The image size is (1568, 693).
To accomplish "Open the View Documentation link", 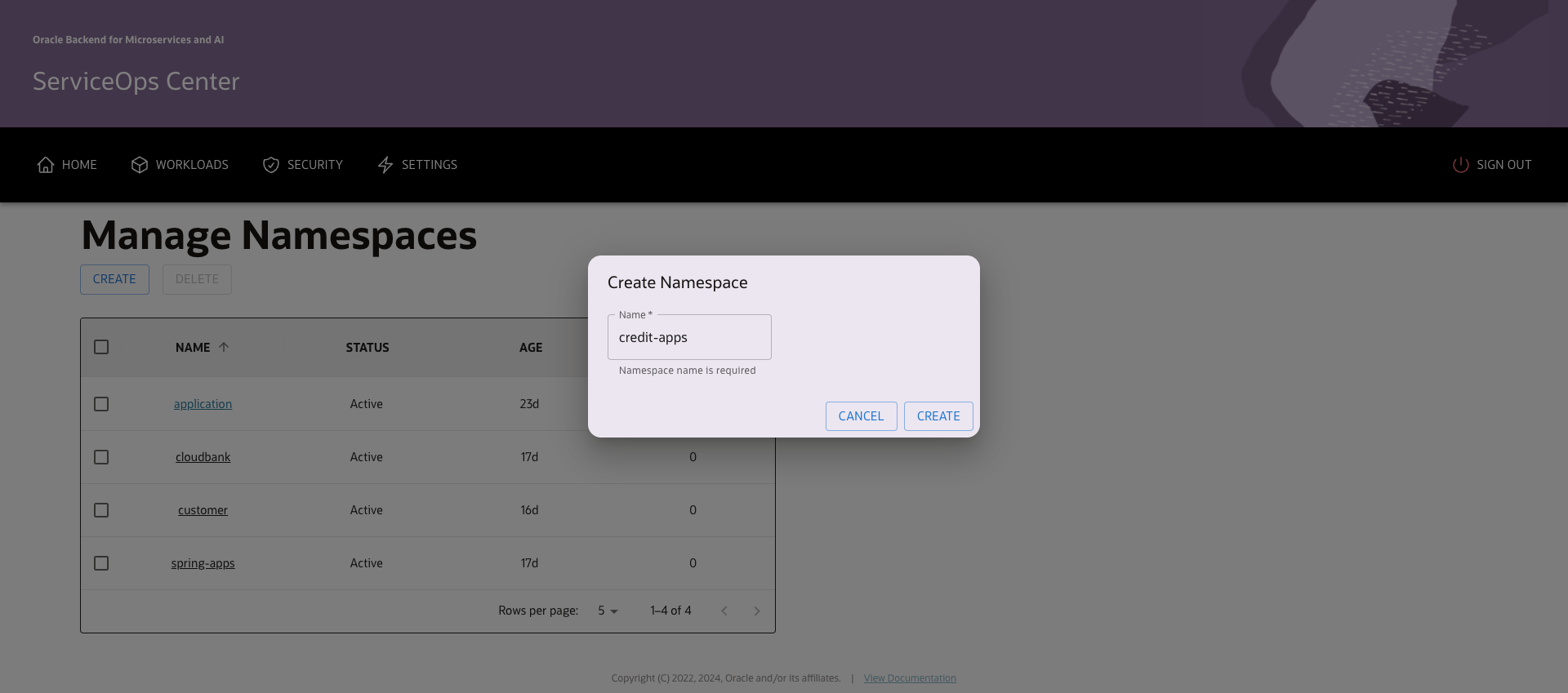I will coord(910,678).
